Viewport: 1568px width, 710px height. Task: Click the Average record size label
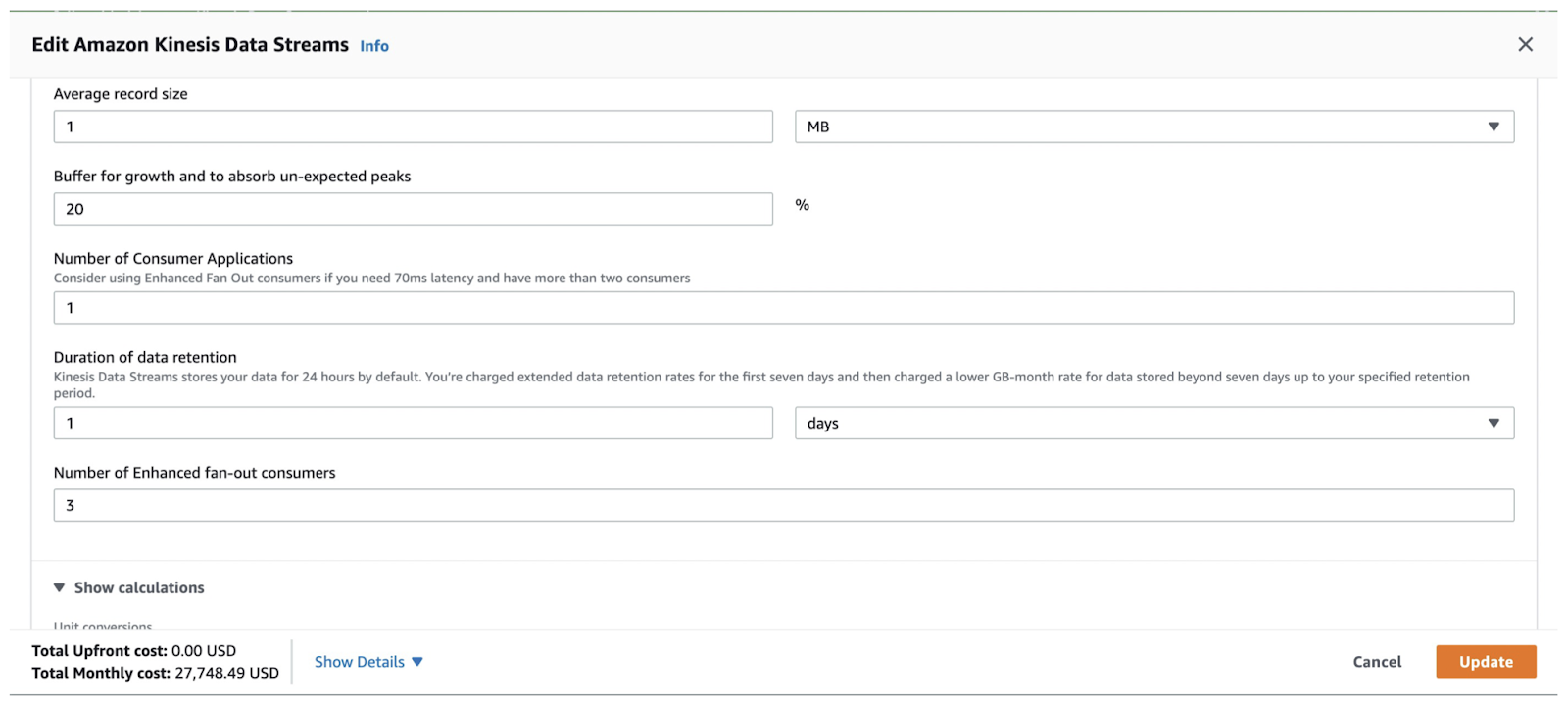coord(121,94)
